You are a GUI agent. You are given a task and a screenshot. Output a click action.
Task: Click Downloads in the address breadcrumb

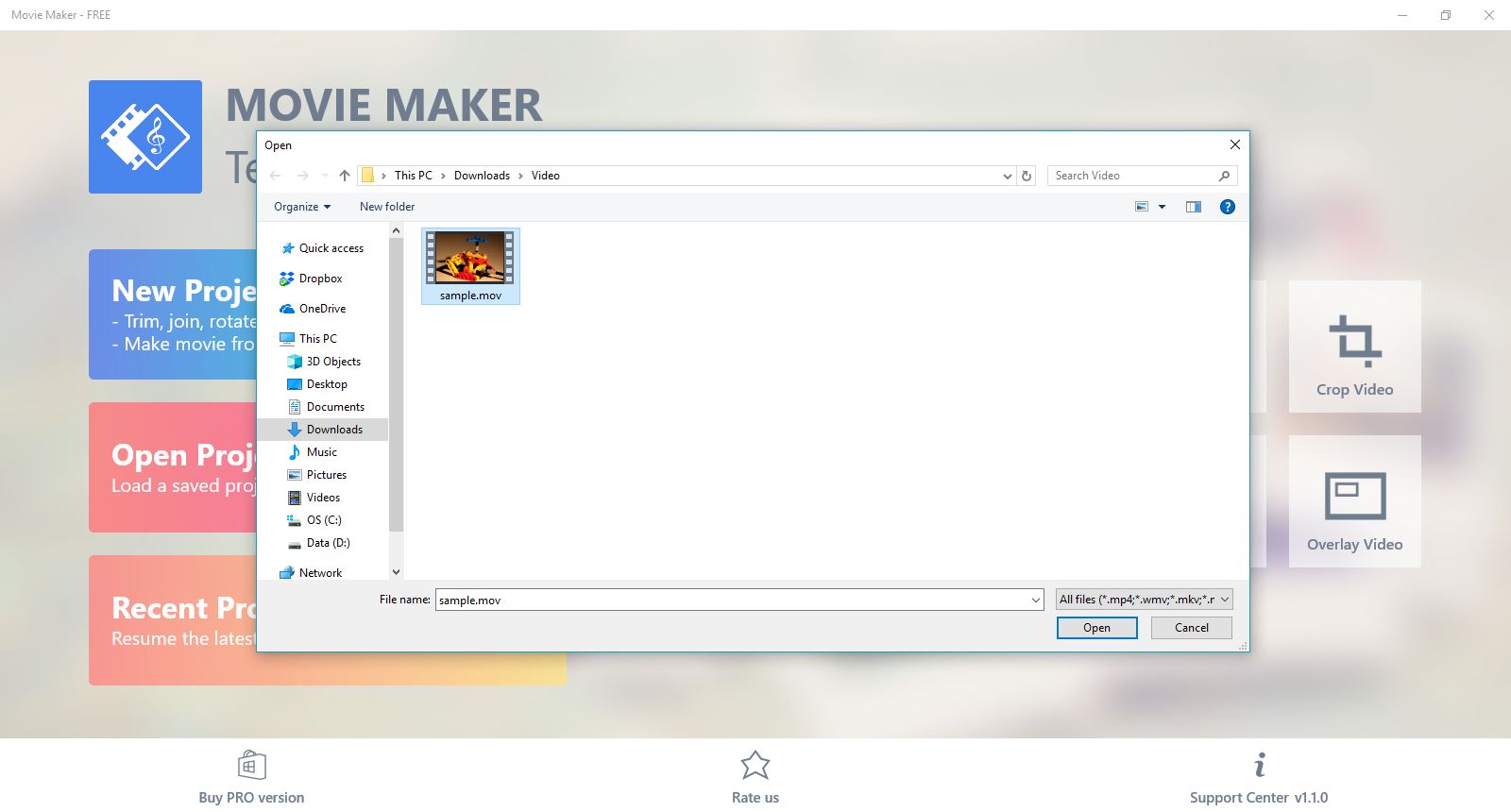pos(482,176)
